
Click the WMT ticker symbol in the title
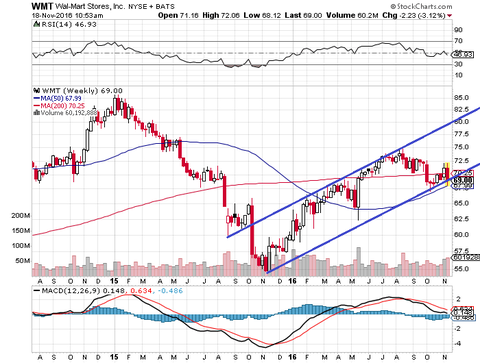[x=42, y=6]
